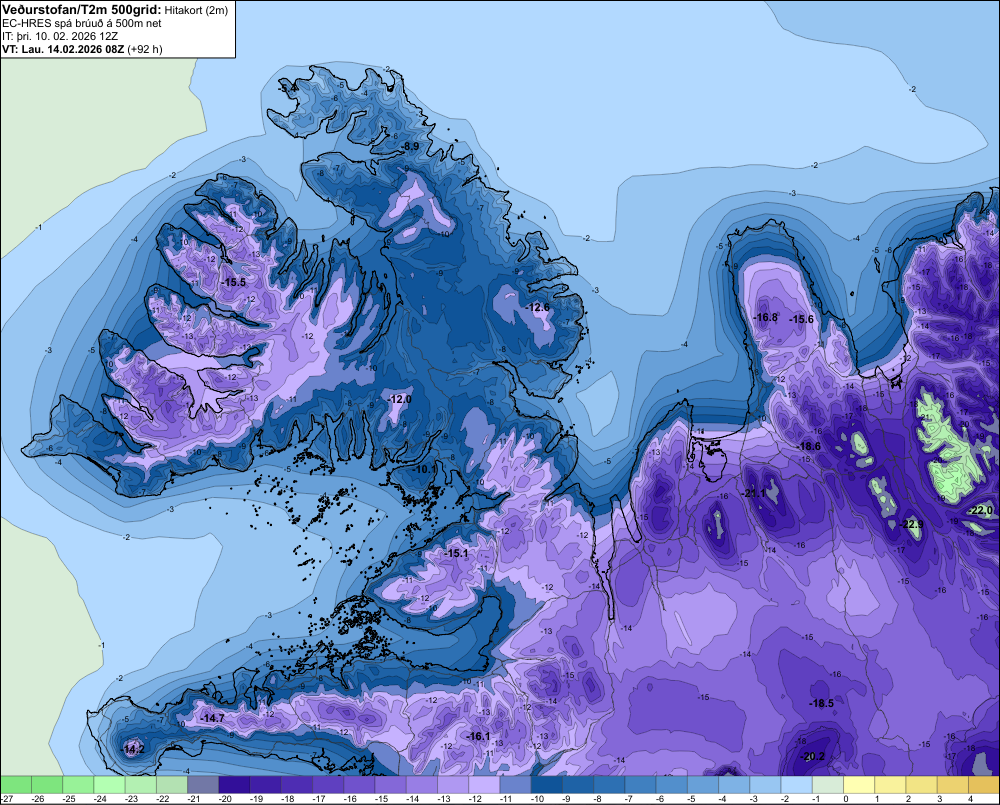1000x805 pixels.
Task: Click the -24 label on the color scale
Action: point(100,799)
